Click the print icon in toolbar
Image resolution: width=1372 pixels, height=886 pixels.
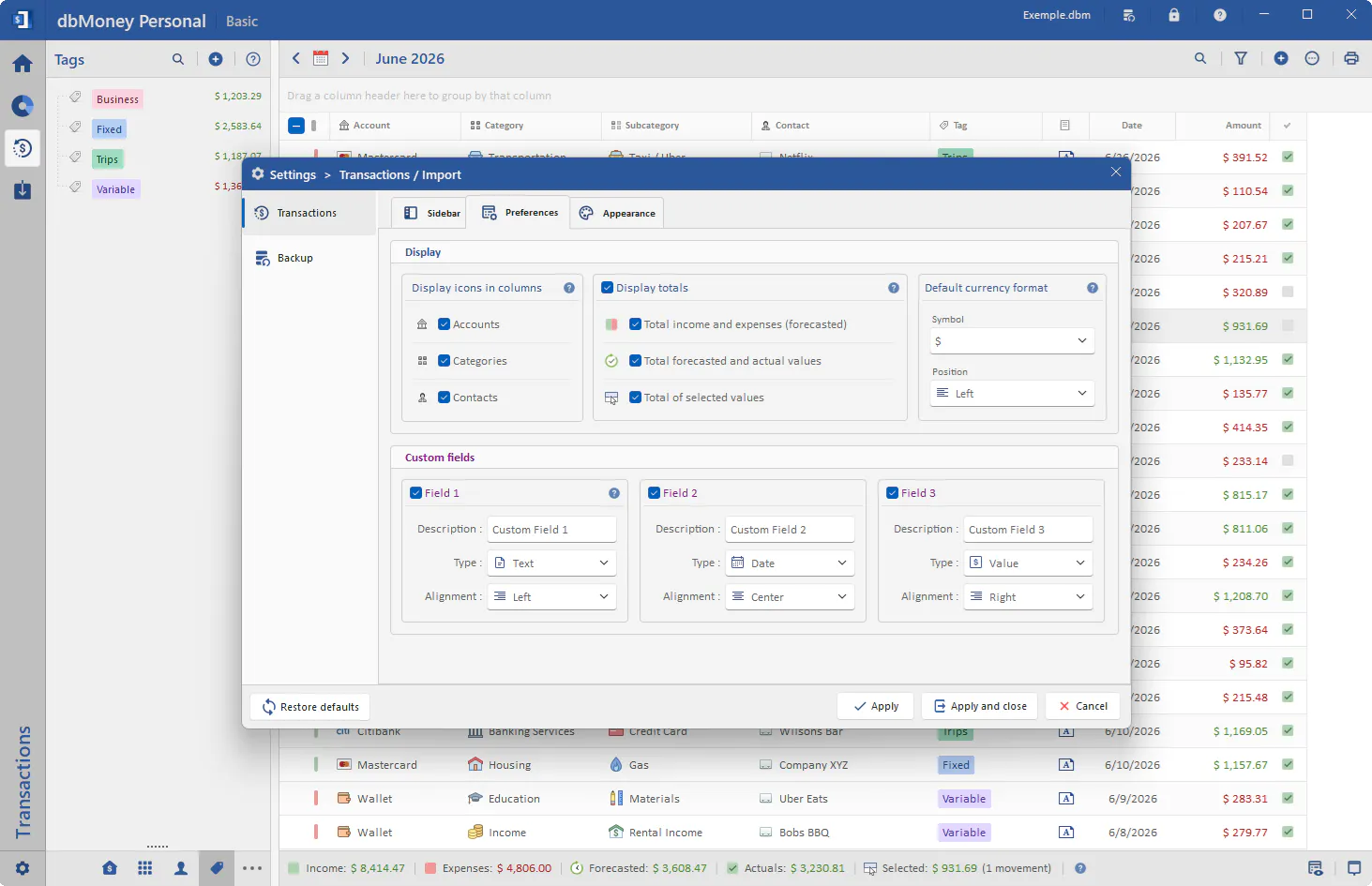pyautogui.click(x=1351, y=58)
